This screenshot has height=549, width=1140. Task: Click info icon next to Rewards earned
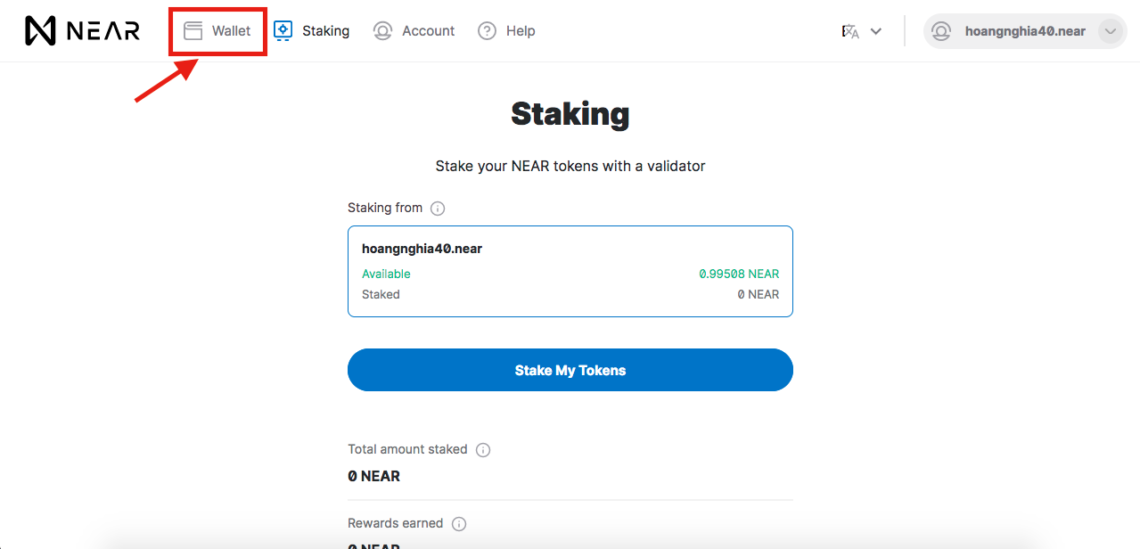tap(459, 524)
